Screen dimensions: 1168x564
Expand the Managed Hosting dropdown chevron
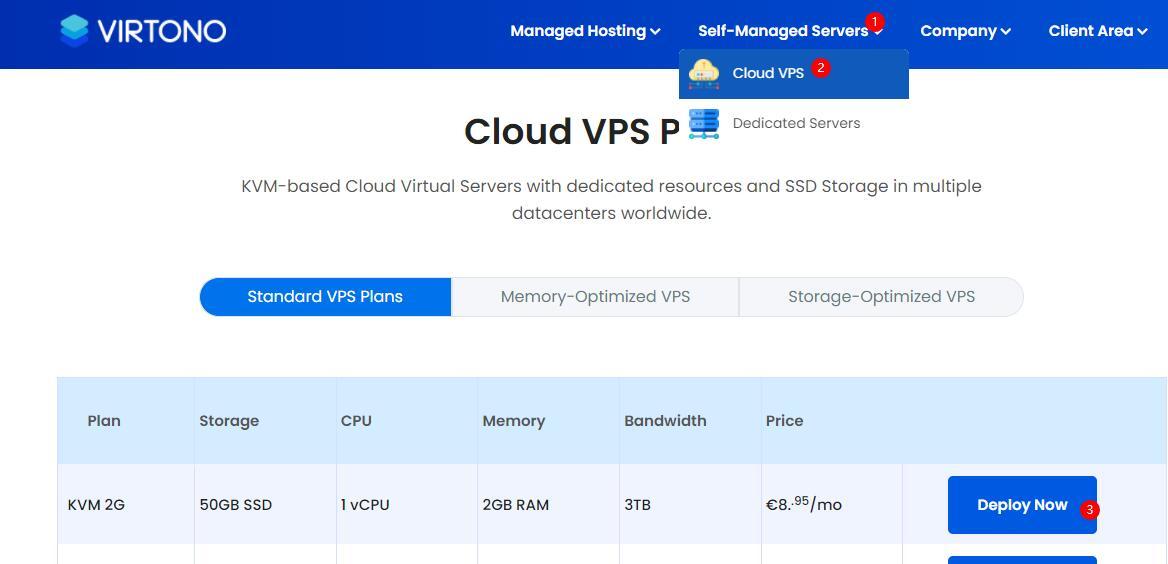(x=655, y=31)
